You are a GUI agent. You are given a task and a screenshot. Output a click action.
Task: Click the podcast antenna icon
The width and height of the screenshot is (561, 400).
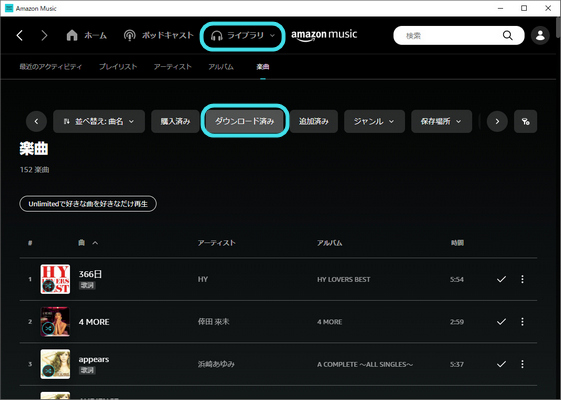click(130, 35)
